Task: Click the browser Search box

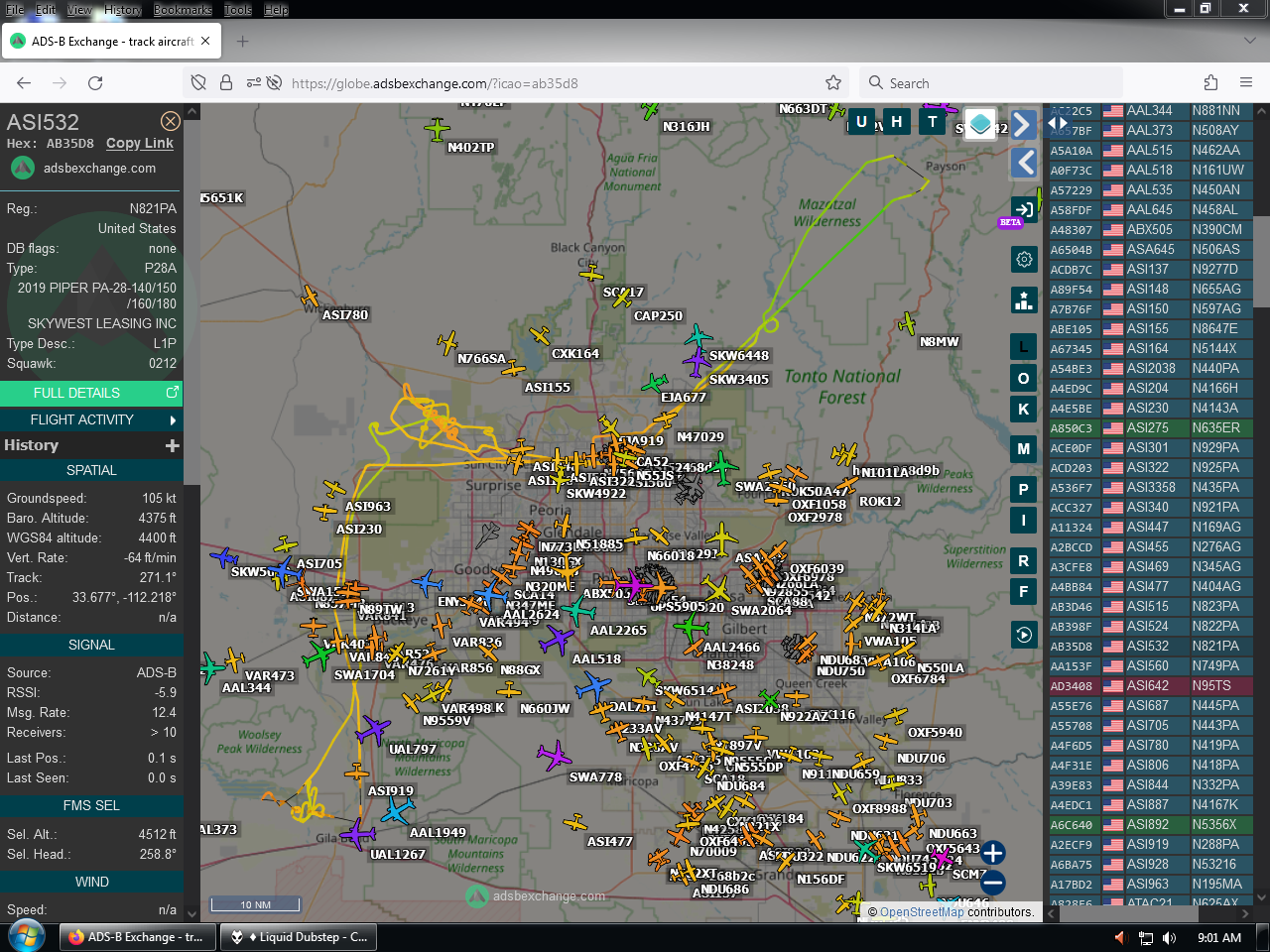Action: click(990, 83)
